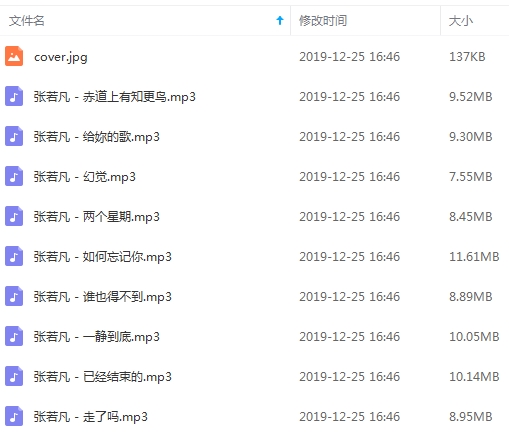Open 张若凡 - 给妳的歌.mp3
The image size is (509, 436).
pyautogui.click(x=97, y=137)
